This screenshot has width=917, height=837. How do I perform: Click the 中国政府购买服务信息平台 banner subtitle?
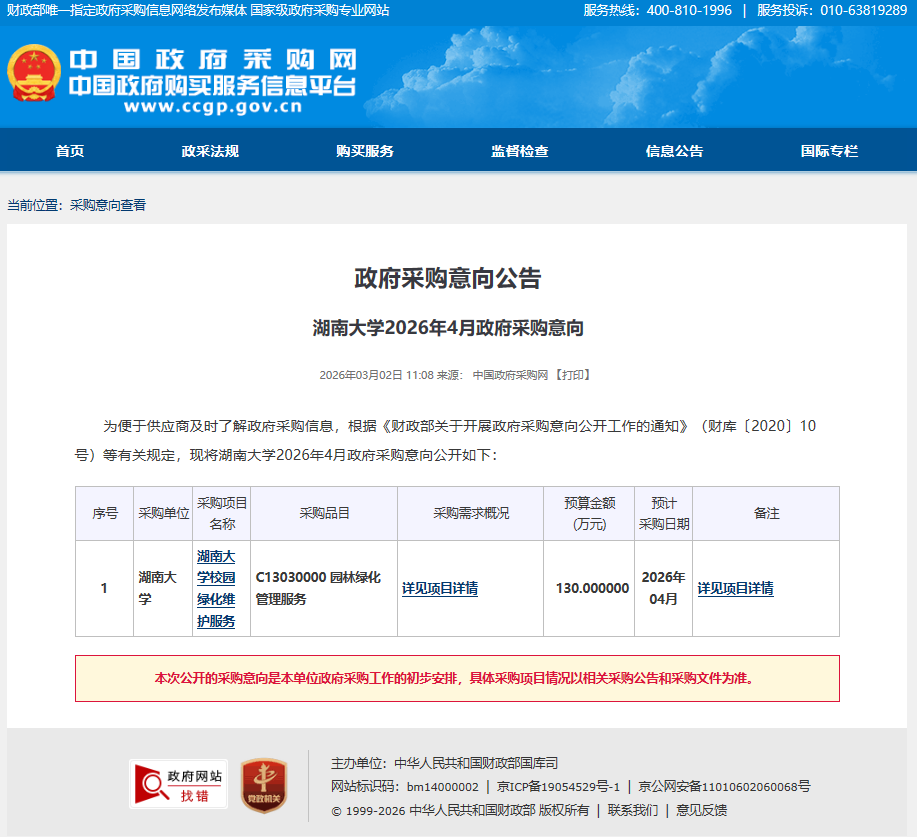tap(212, 85)
